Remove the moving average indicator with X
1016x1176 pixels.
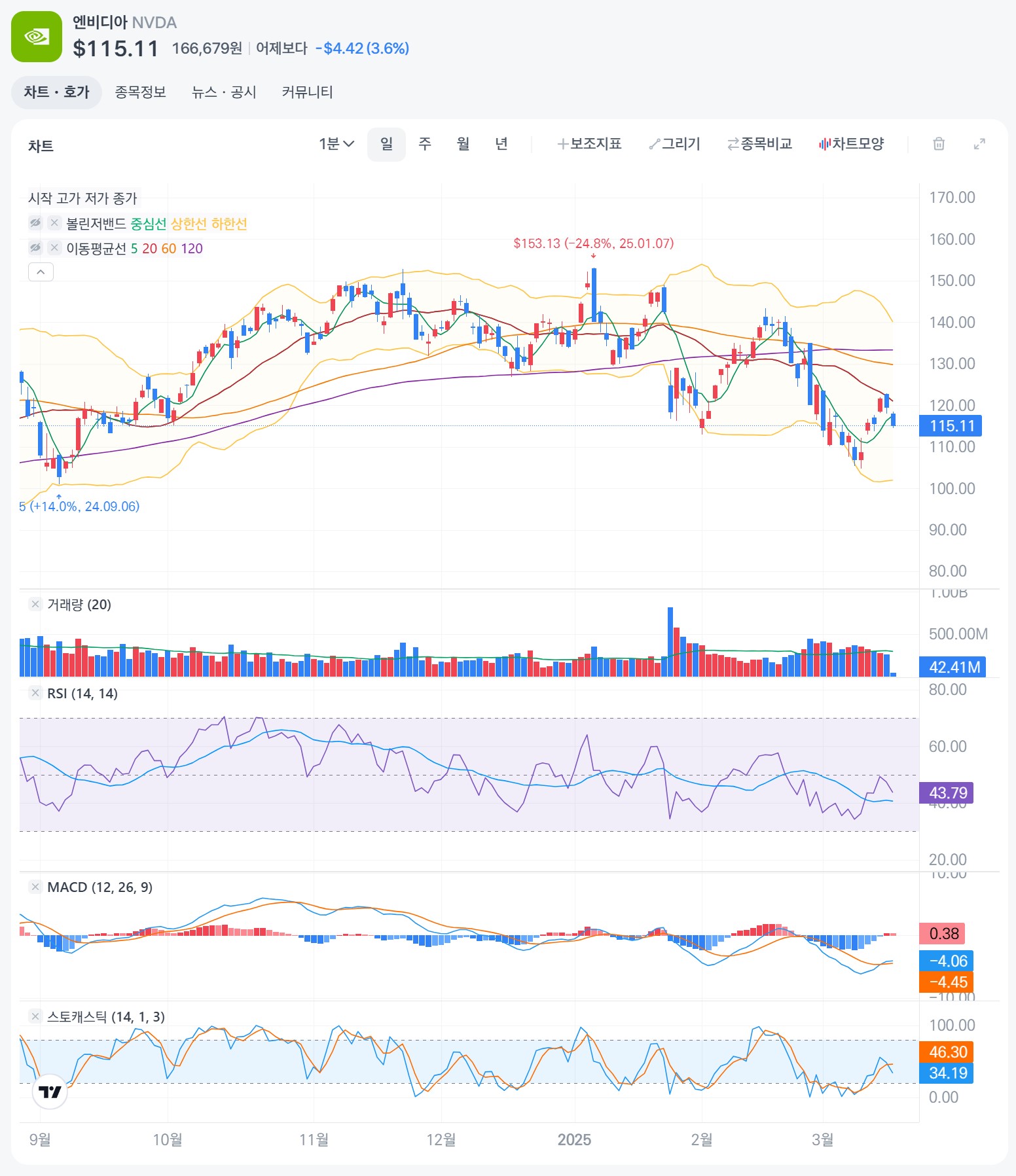[x=54, y=248]
